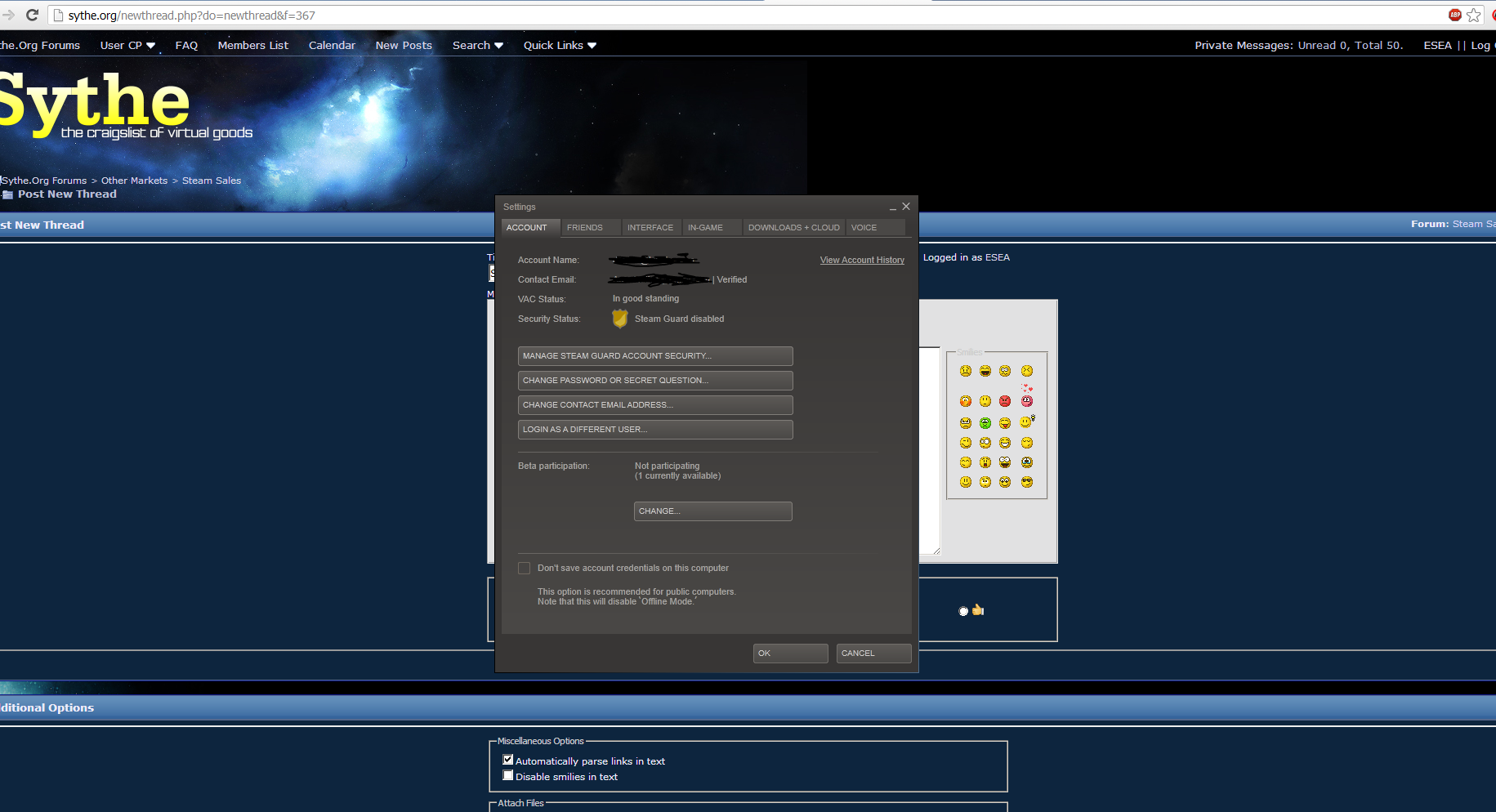Insert the X-eyed smiley
The width and height of the screenshot is (1496, 812).
point(1027,371)
